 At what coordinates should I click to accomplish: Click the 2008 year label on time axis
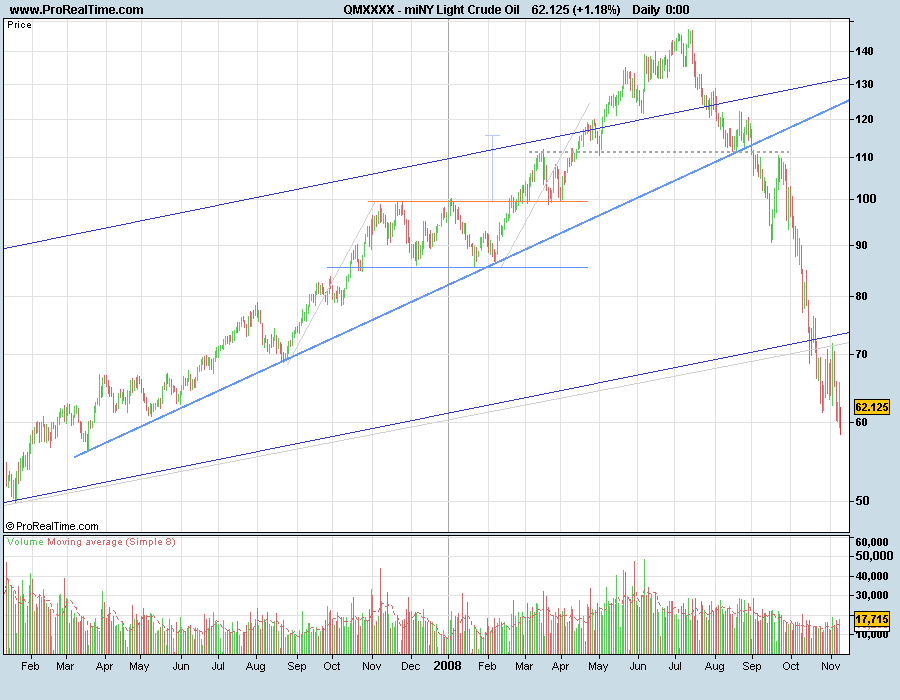point(448,666)
